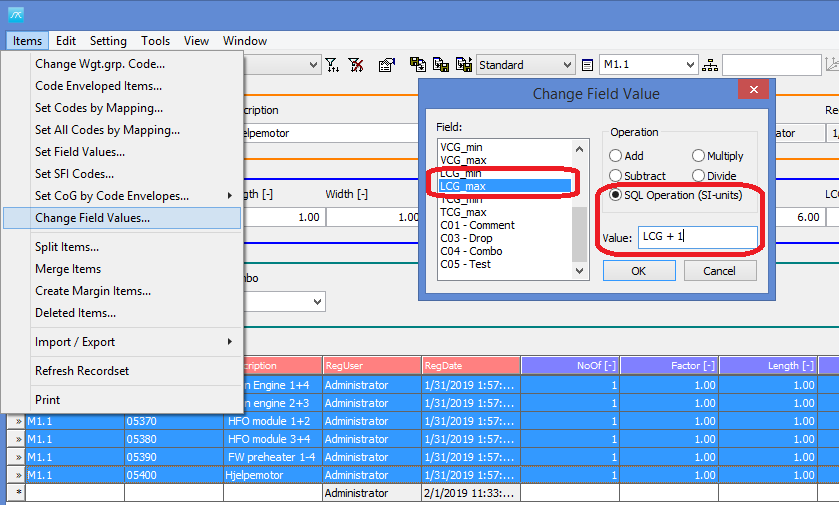839x505 pixels.
Task: Select C01 - Comment in Field list
Action: coord(505,225)
